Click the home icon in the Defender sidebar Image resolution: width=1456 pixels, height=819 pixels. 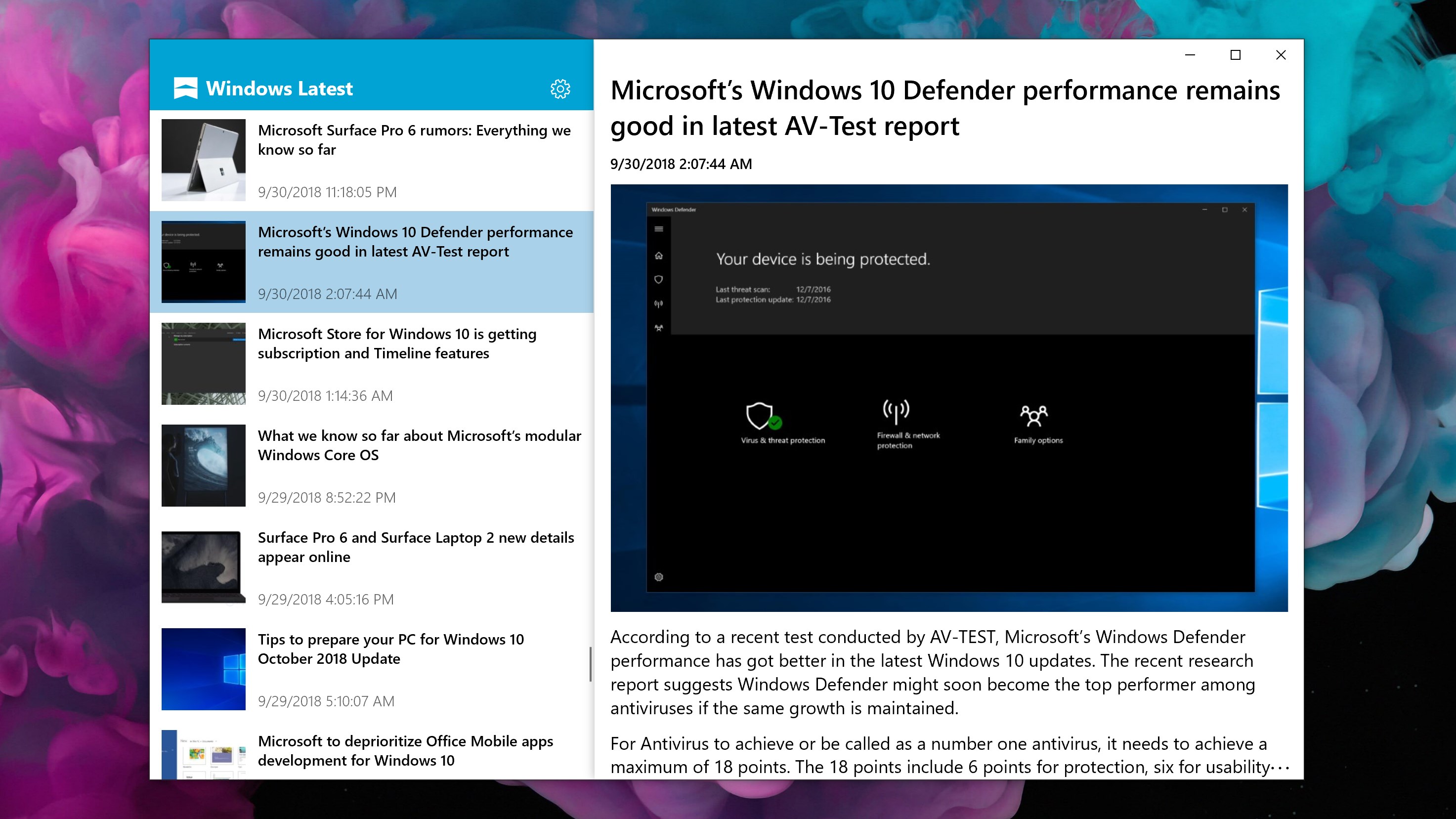658,256
